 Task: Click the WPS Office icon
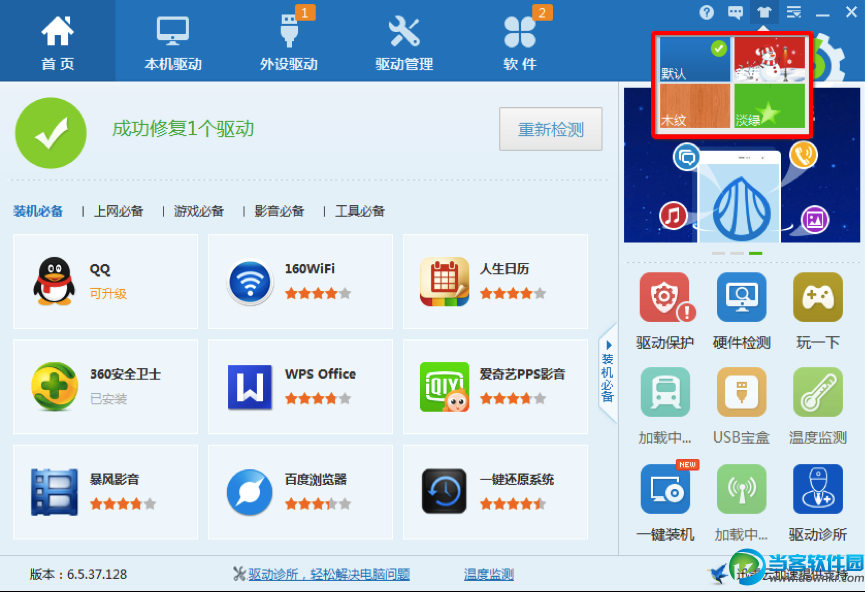(x=250, y=387)
